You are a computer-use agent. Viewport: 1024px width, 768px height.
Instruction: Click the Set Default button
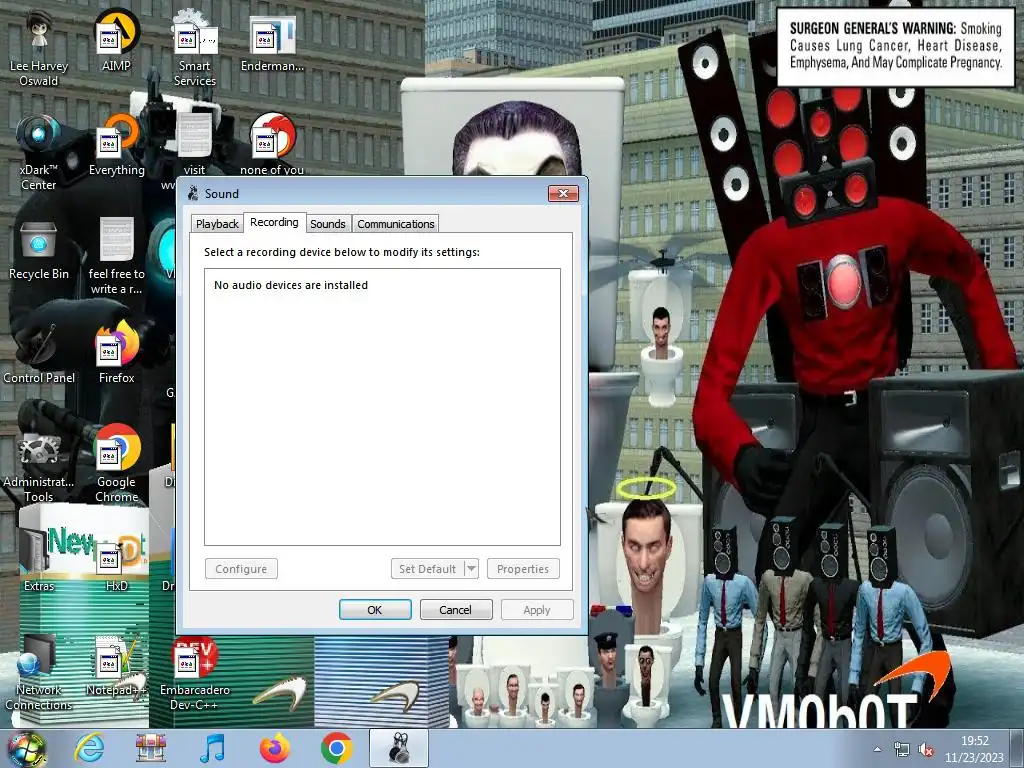[x=428, y=569]
